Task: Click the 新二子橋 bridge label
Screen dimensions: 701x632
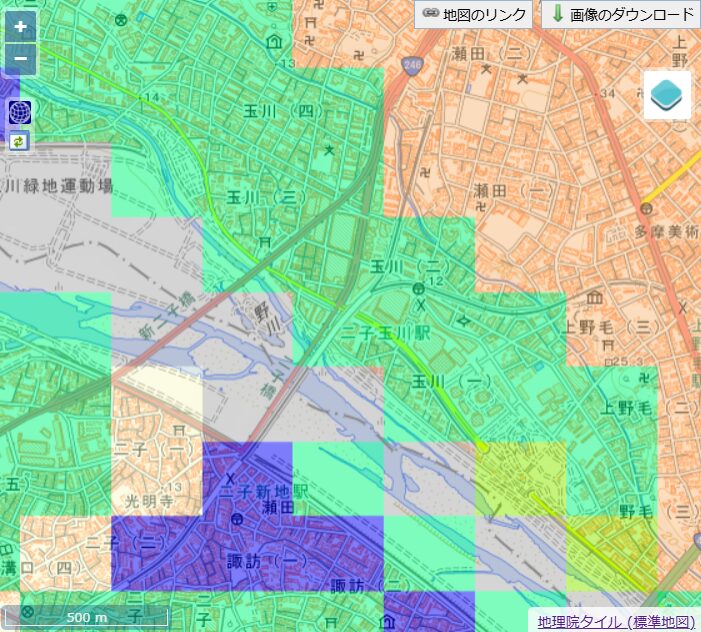Action: click(165, 316)
